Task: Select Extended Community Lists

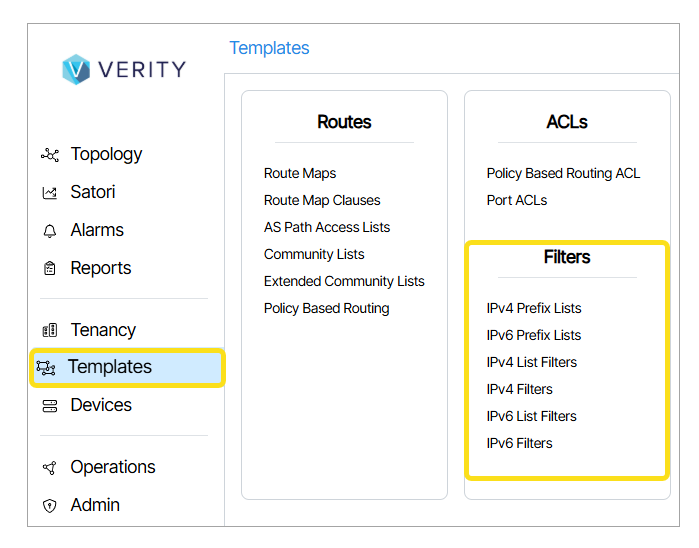Action: pyautogui.click(x=344, y=282)
